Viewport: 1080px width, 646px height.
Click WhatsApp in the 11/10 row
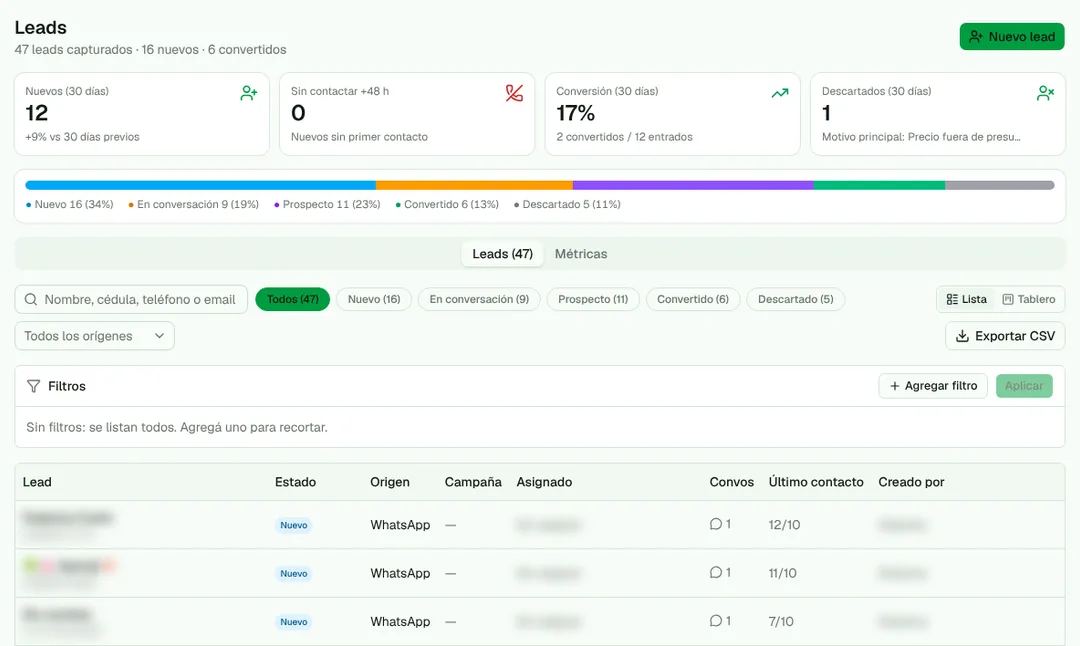[x=400, y=573]
